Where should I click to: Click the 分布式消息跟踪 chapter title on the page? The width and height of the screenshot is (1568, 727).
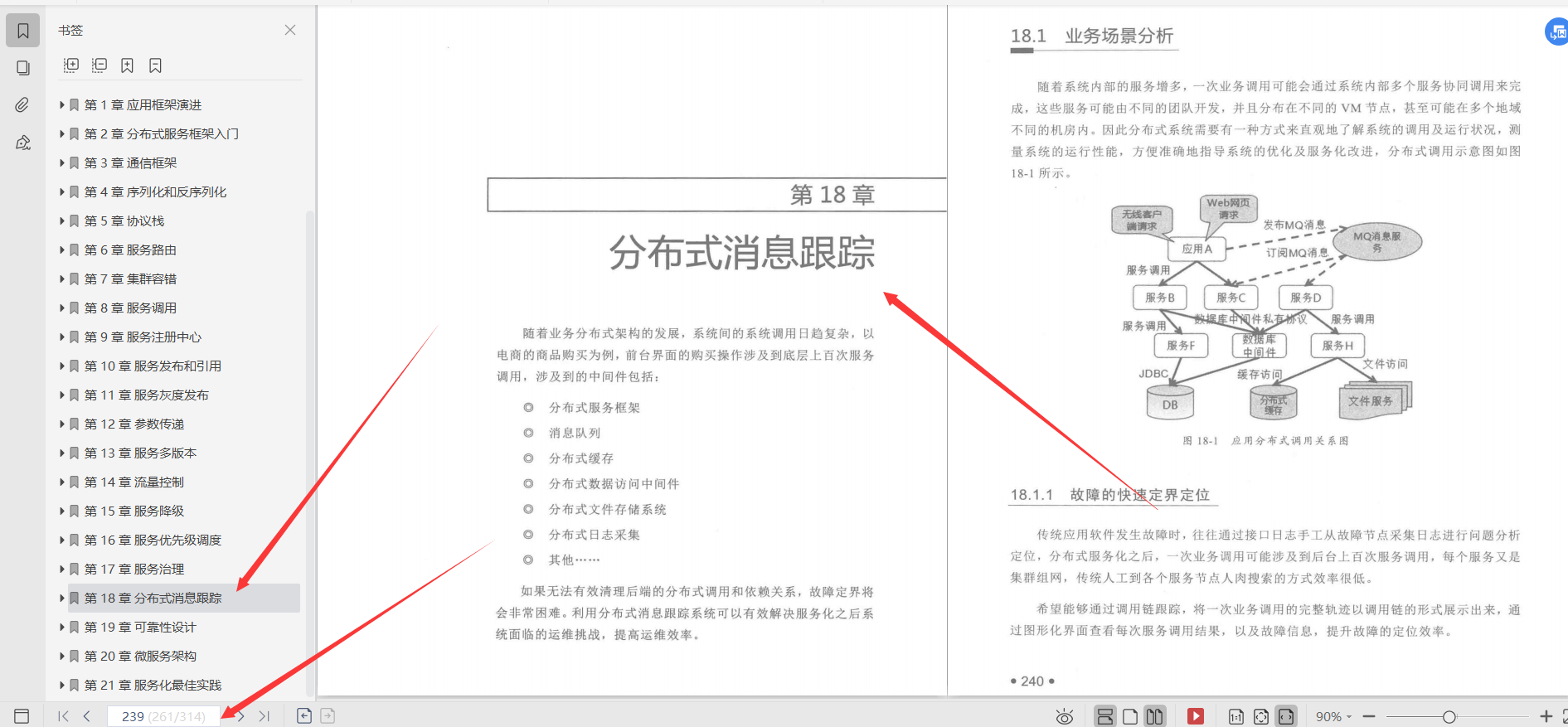point(742,253)
